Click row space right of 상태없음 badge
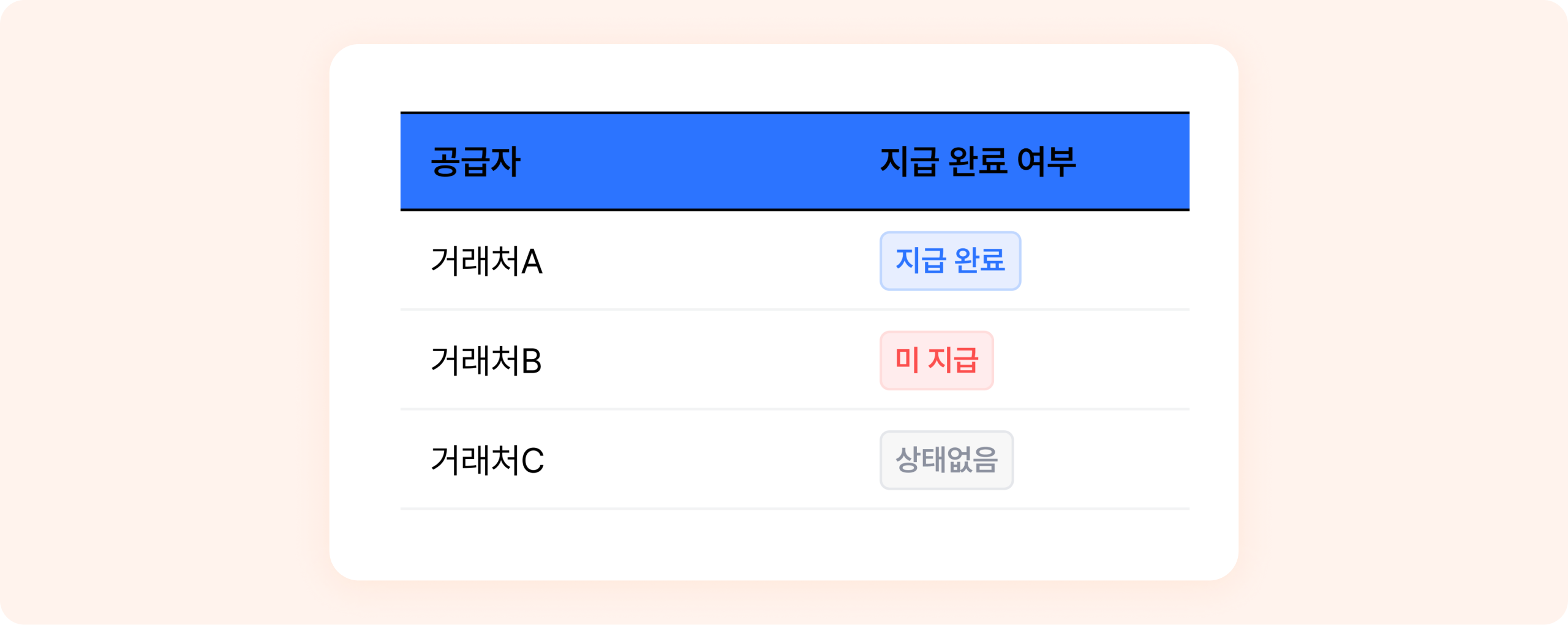 [1102, 460]
